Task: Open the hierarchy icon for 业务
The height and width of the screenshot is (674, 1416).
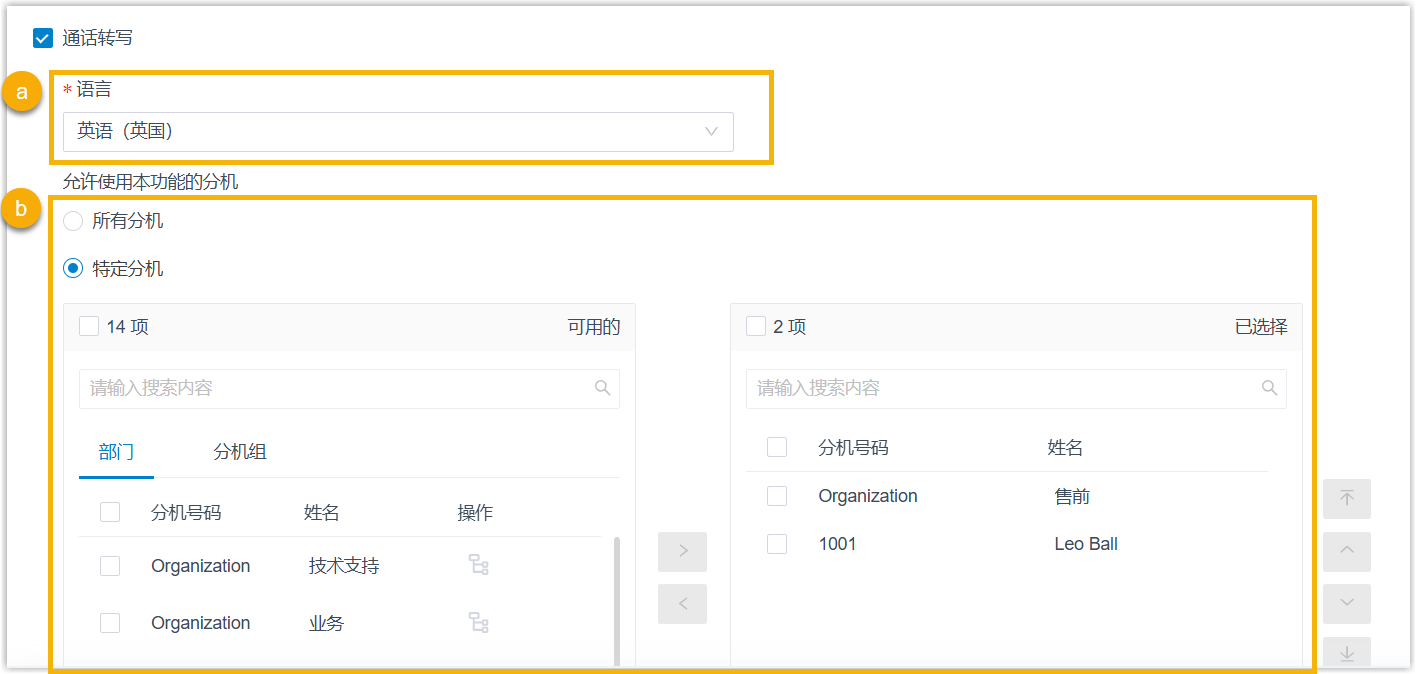Action: tap(479, 623)
